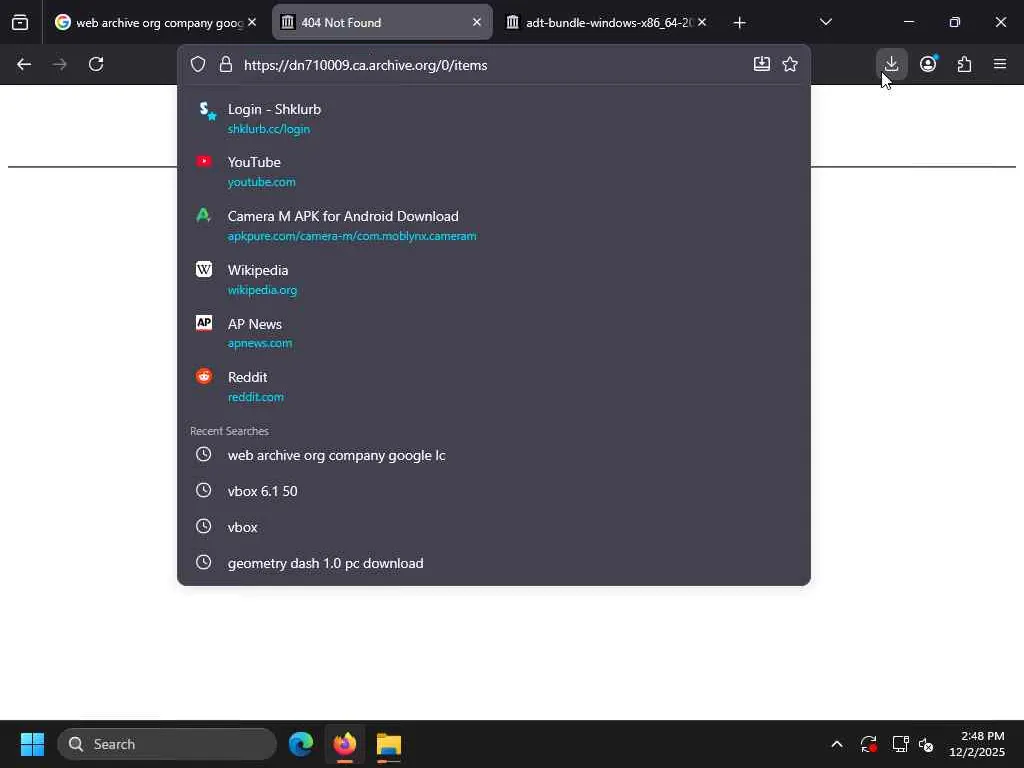This screenshot has height=768, width=1024.
Task: Open Camera M APK for Android Download
Action: pos(494,225)
